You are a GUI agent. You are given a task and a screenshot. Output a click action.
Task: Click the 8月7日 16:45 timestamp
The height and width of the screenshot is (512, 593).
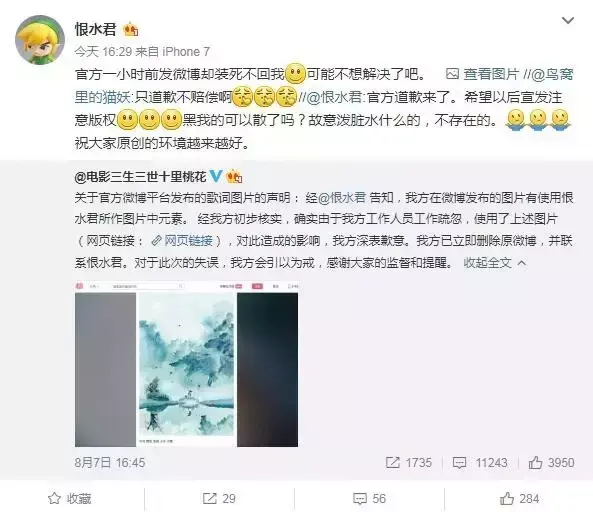tap(110, 462)
